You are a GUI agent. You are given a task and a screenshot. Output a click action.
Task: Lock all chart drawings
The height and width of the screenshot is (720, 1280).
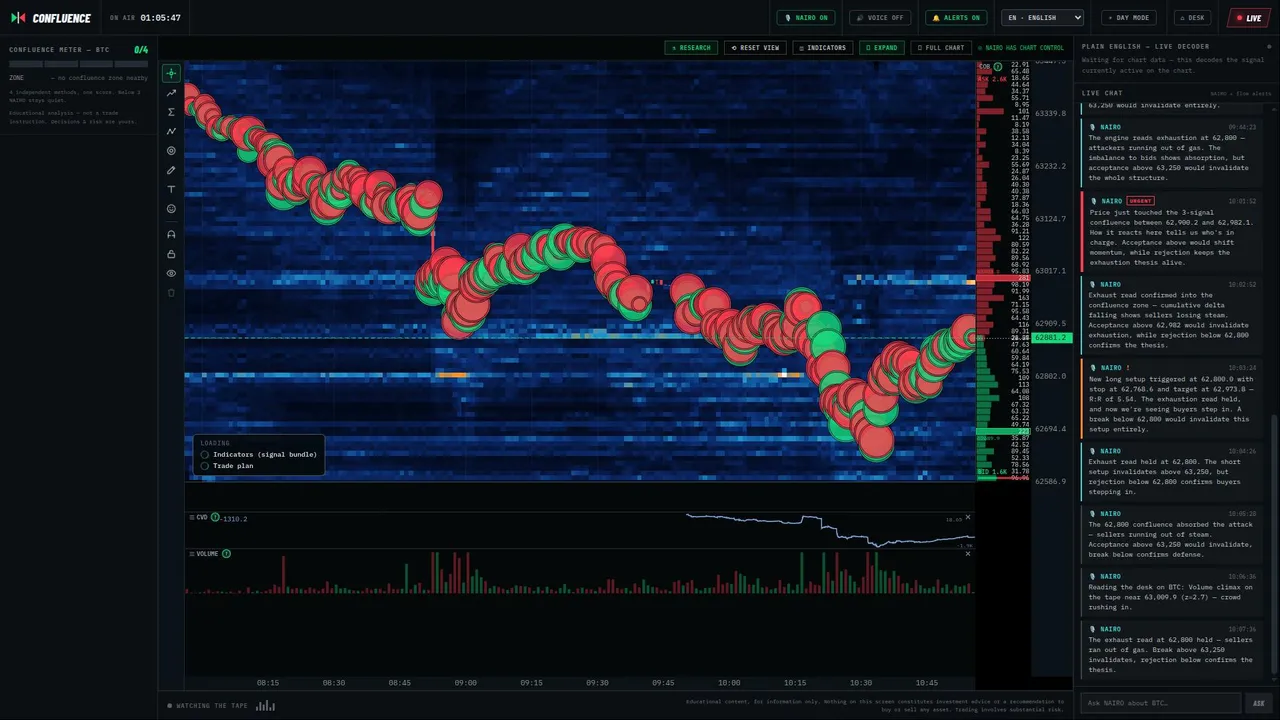pos(171,254)
